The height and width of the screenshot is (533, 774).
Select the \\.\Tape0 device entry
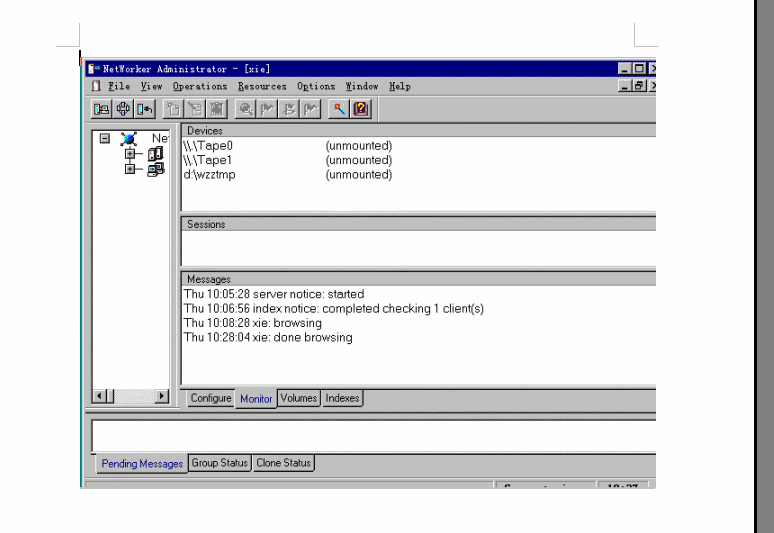pos(208,146)
